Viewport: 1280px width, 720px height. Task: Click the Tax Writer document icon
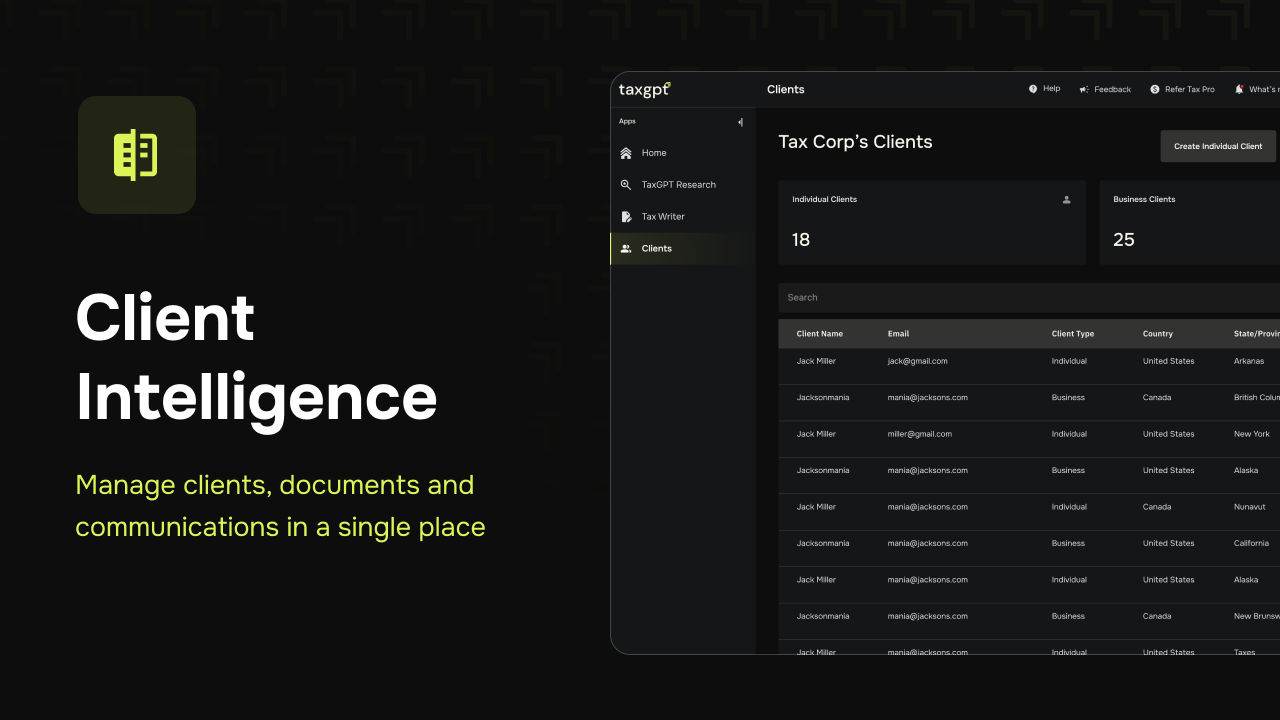click(x=626, y=217)
